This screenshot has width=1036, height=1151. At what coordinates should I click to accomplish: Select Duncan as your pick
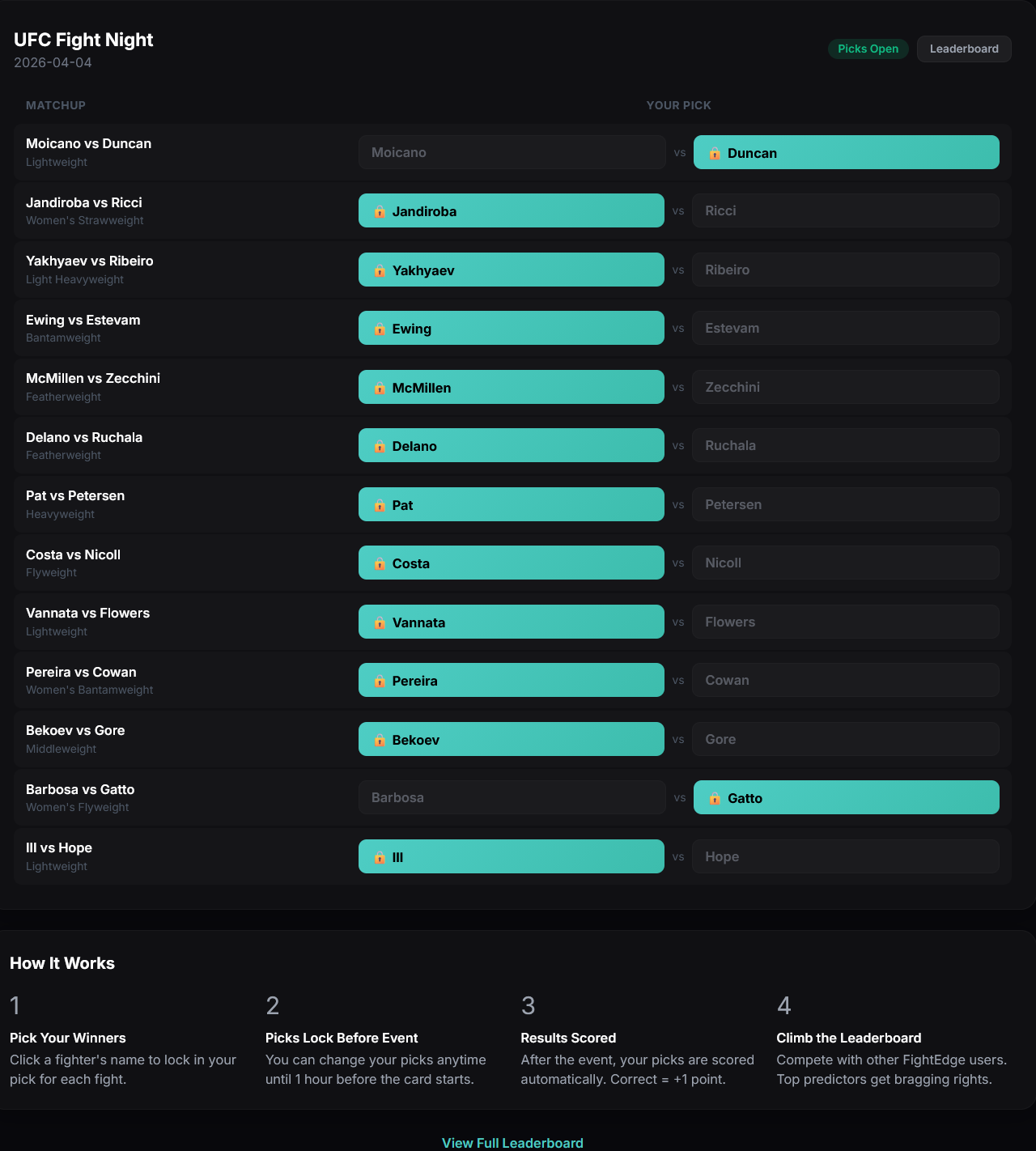(x=847, y=152)
